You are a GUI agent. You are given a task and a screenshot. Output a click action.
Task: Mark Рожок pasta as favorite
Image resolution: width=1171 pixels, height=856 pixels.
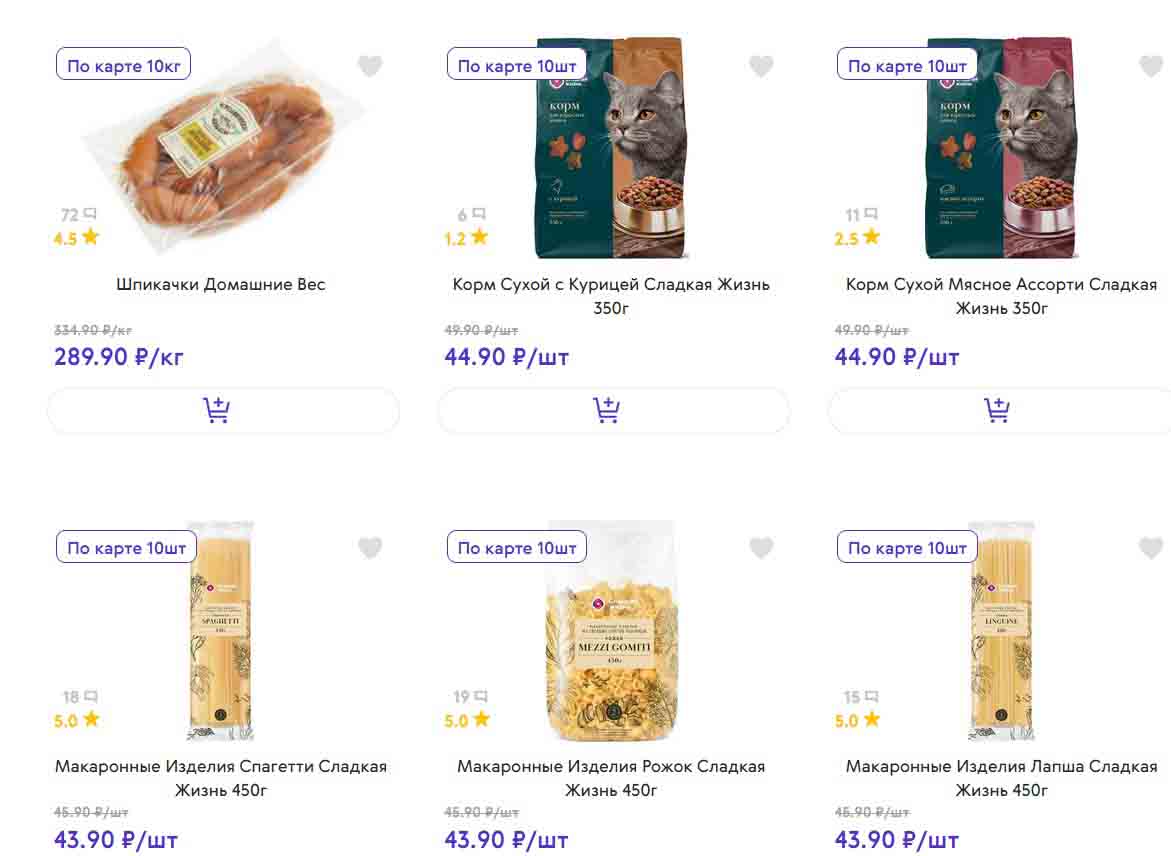pos(761,548)
